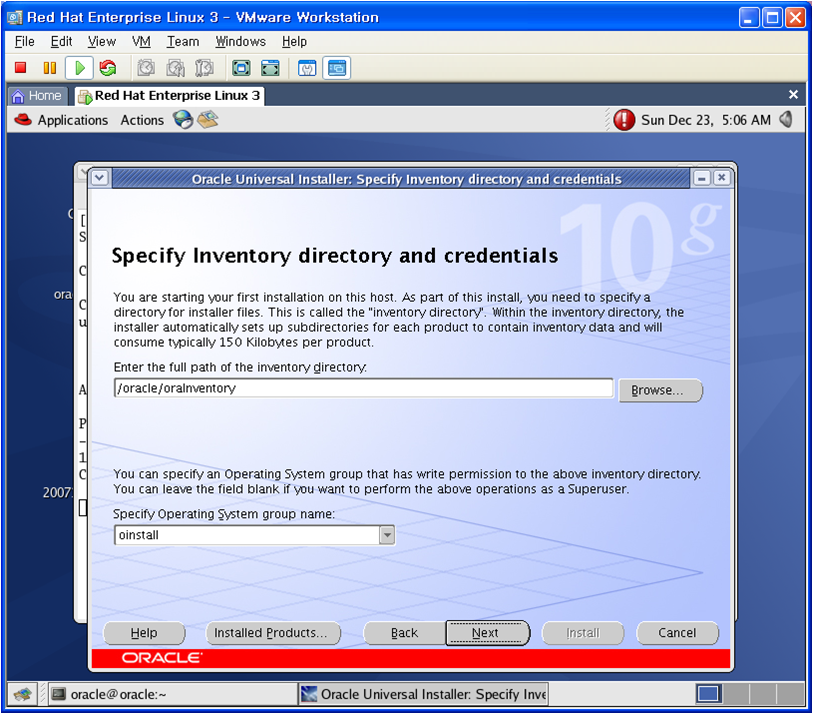Switch to the second workspace in pager
This screenshot has width=813, height=714.
point(736,694)
